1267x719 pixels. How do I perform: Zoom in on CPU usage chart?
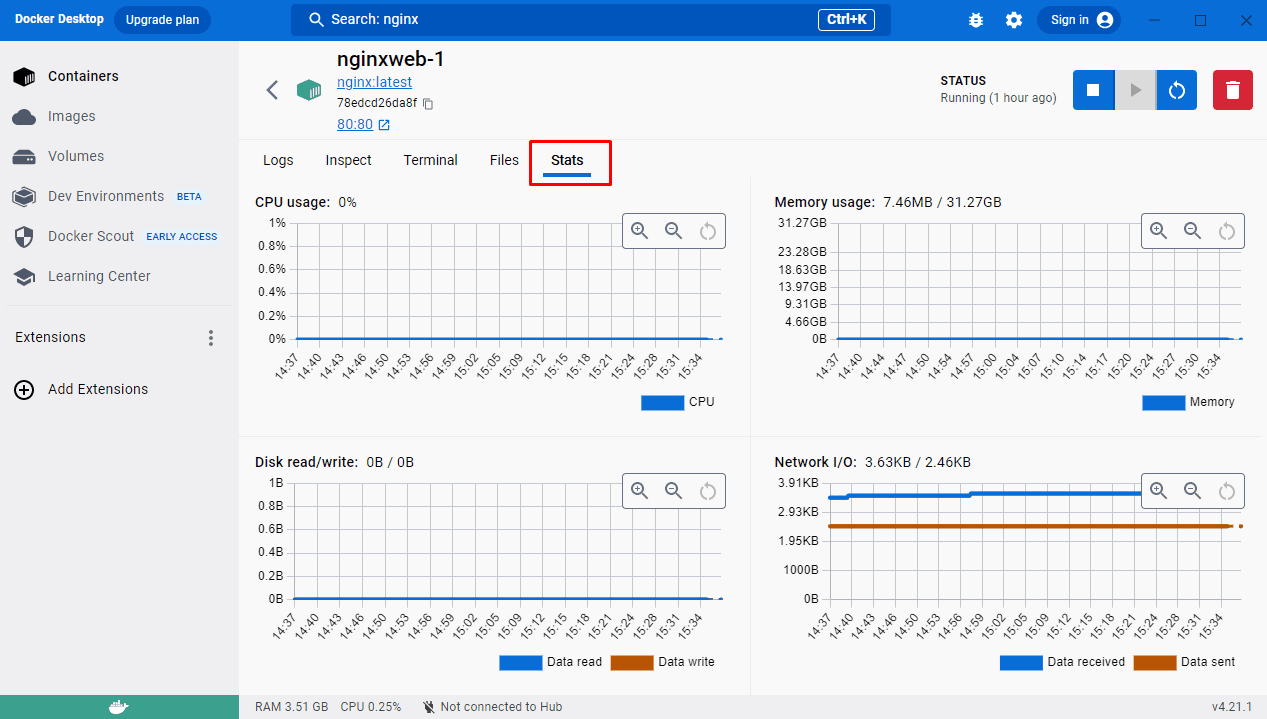coord(640,231)
